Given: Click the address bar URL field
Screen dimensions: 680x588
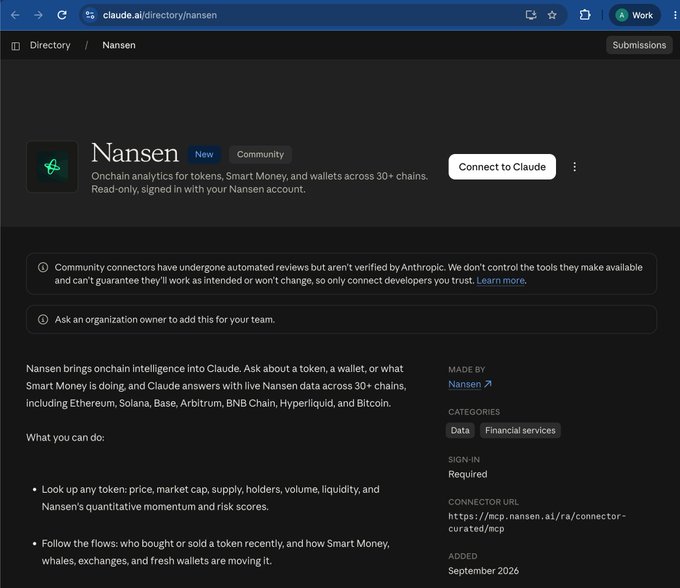Looking at the screenshot, I should coord(304,15).
